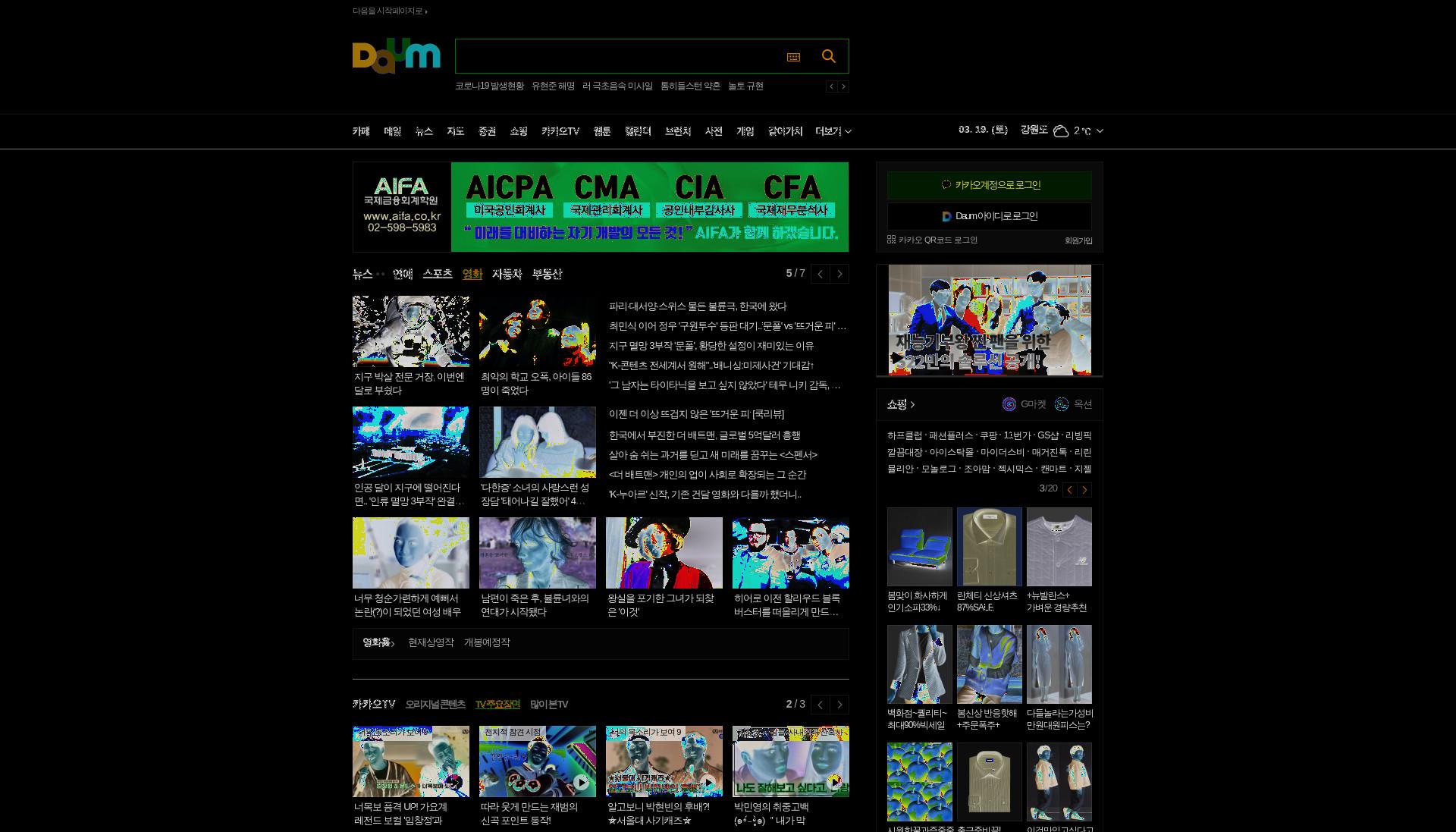Click the Daum logo
Screen dimensions: 1456x832
[x=396, y=56]
